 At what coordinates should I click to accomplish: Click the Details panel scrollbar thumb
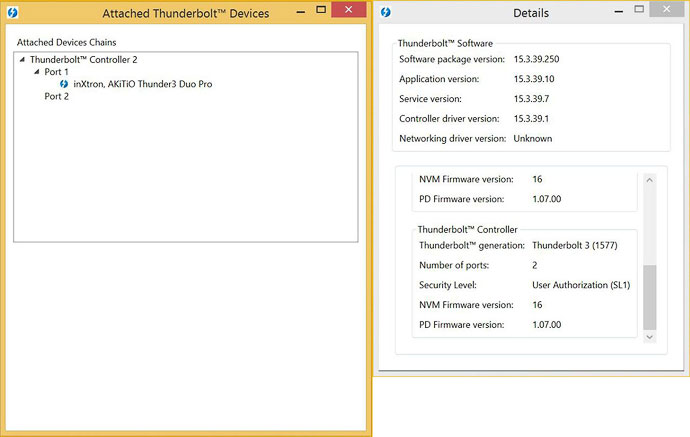tap(649, 296)
